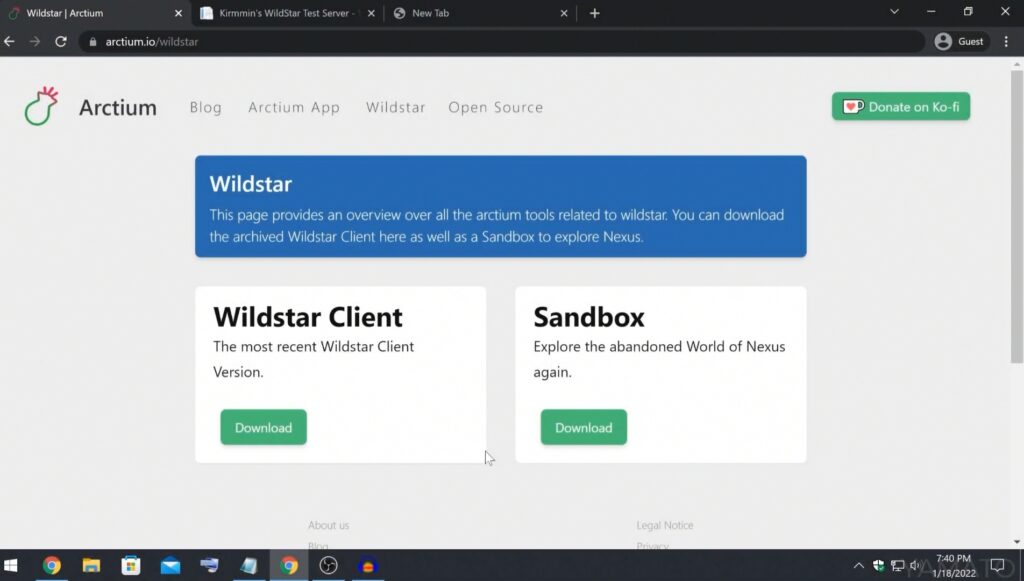Screen dimensions: 1024x581
Task: Click the browser forward arrow
Action: 35,41
